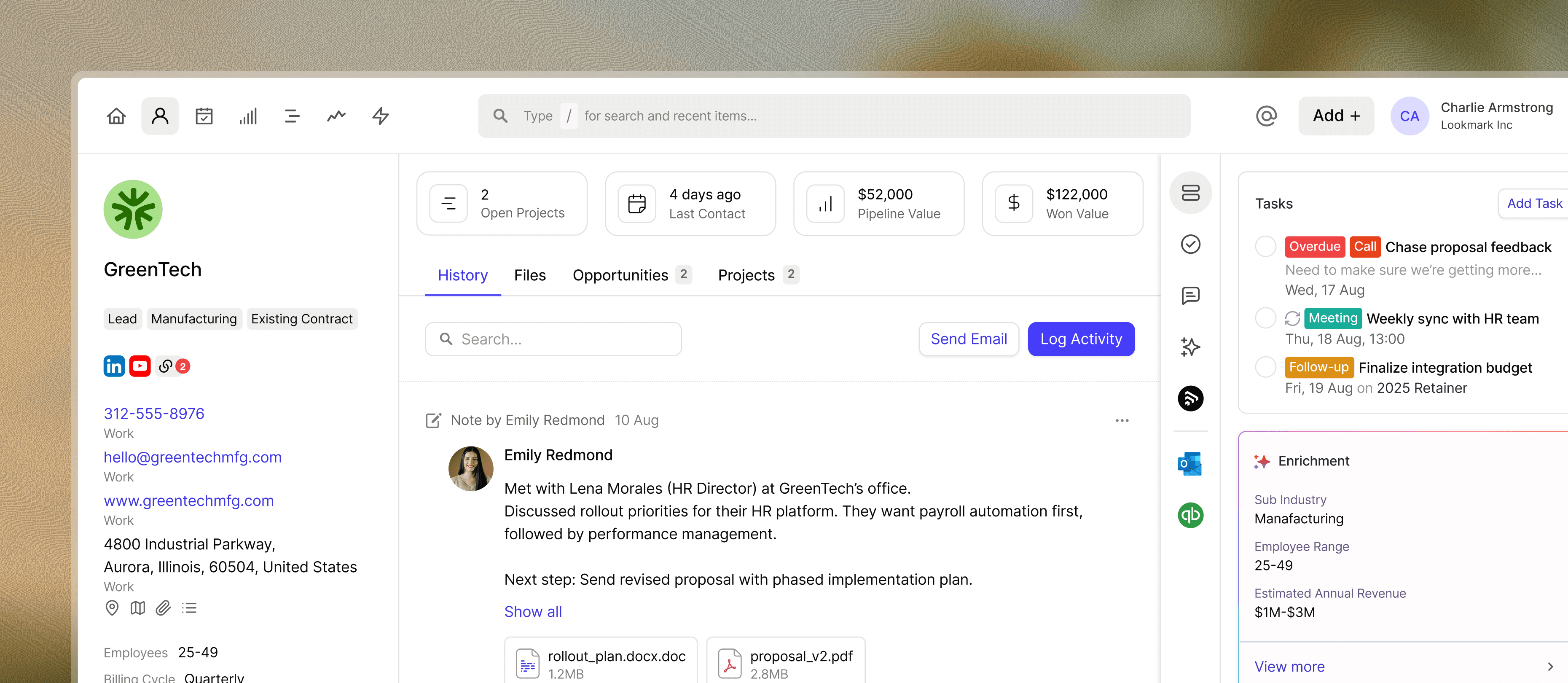
Task: Complete the Finalize integration budget task
Action: [x=1265, y=367]
